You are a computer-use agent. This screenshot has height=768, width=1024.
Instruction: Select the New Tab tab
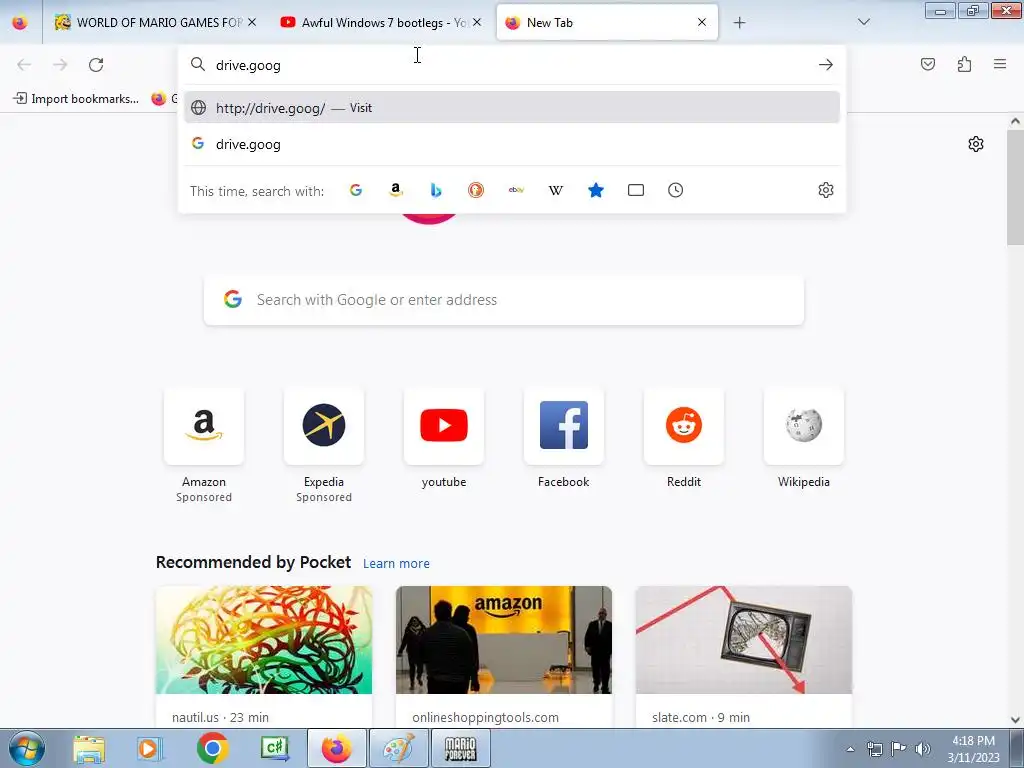click(607, 22)
